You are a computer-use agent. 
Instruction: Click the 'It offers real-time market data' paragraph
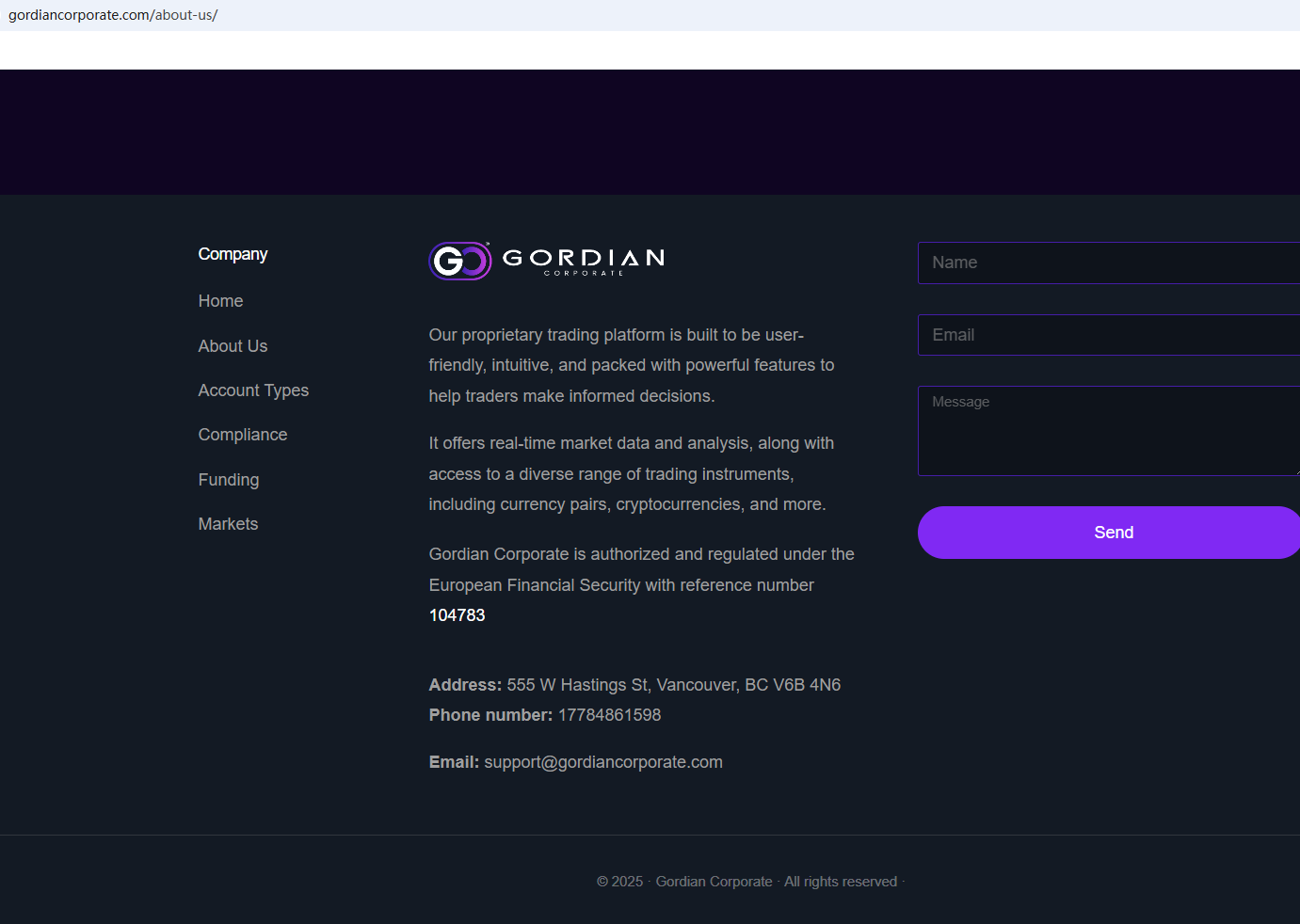point(632,474)
